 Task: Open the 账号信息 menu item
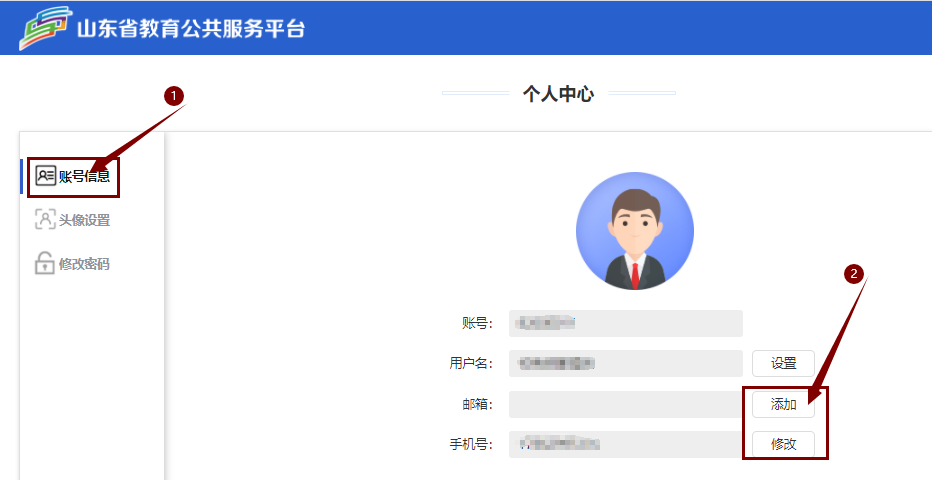73,176
